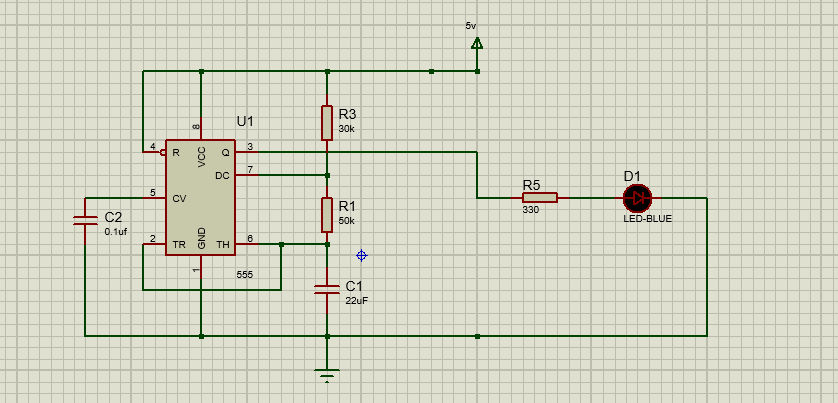Select capacitor C1 symbol

click(x=327, y=290)
